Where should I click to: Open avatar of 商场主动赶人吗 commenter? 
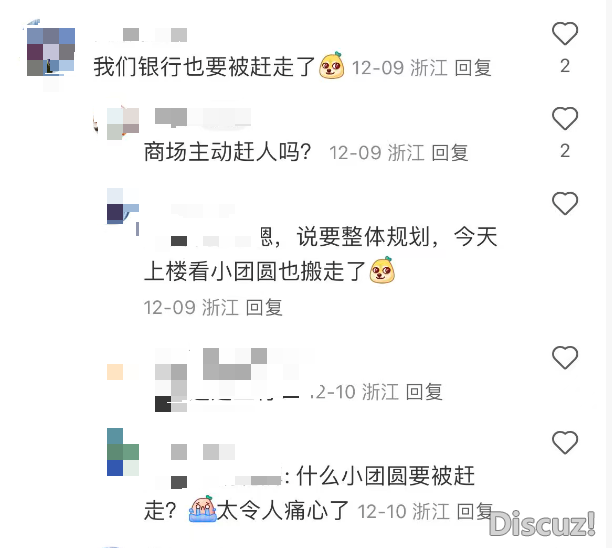click(123, 123)
